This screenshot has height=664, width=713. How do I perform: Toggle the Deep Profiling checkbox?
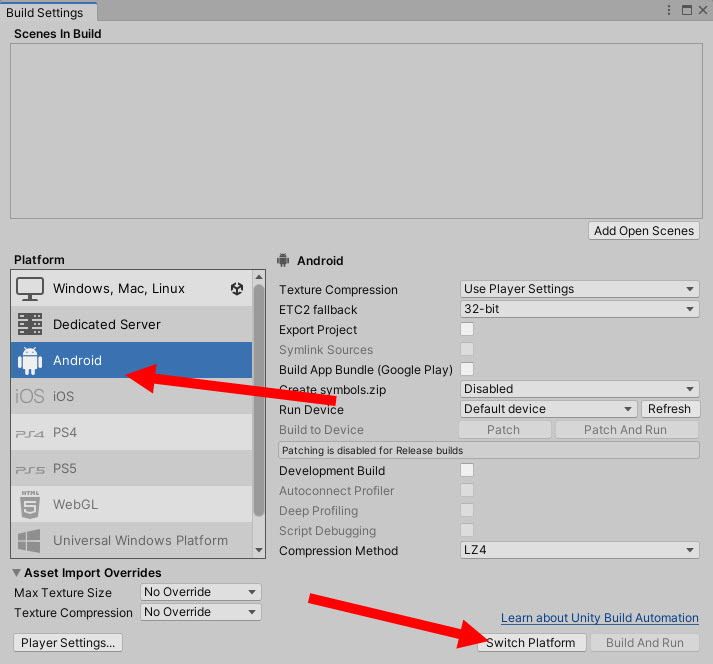(x=467, y=510)
